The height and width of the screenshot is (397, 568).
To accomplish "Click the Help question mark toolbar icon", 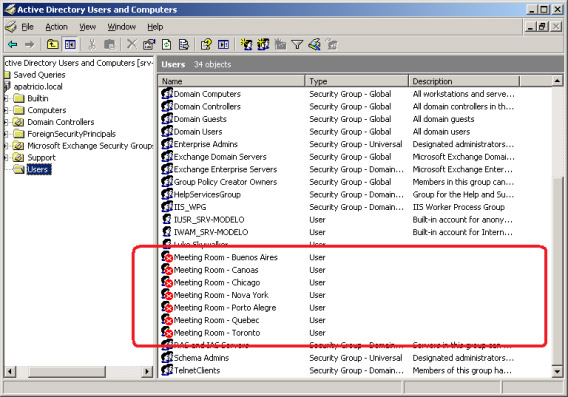I will click(x=206, y=45).
